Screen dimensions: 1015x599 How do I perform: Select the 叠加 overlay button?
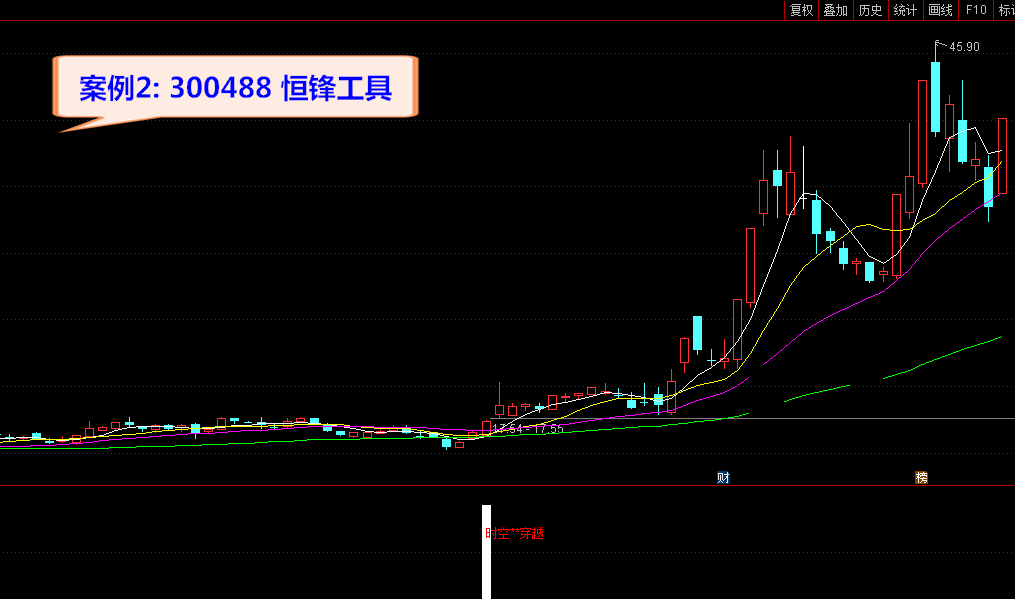point(836,10)
